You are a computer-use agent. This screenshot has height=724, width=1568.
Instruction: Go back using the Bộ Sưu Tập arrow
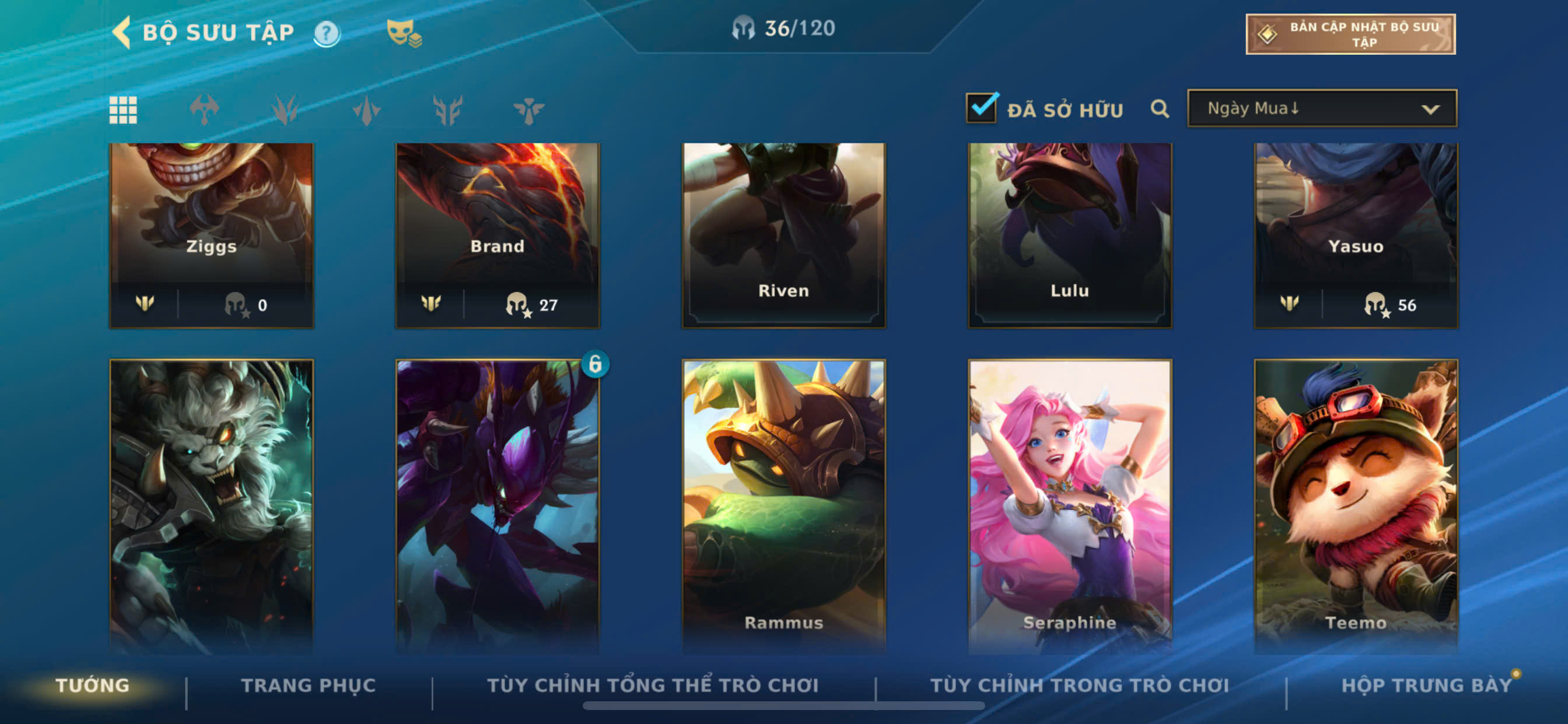click(x=122, y=32)
